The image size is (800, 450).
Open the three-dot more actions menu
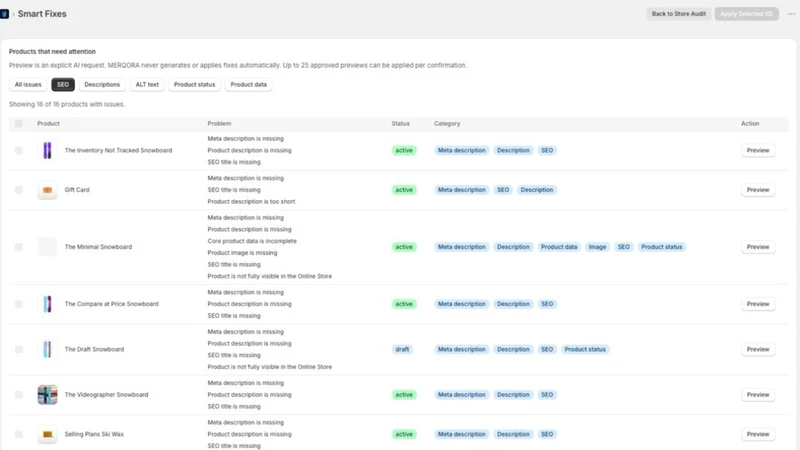coord(791,14)
